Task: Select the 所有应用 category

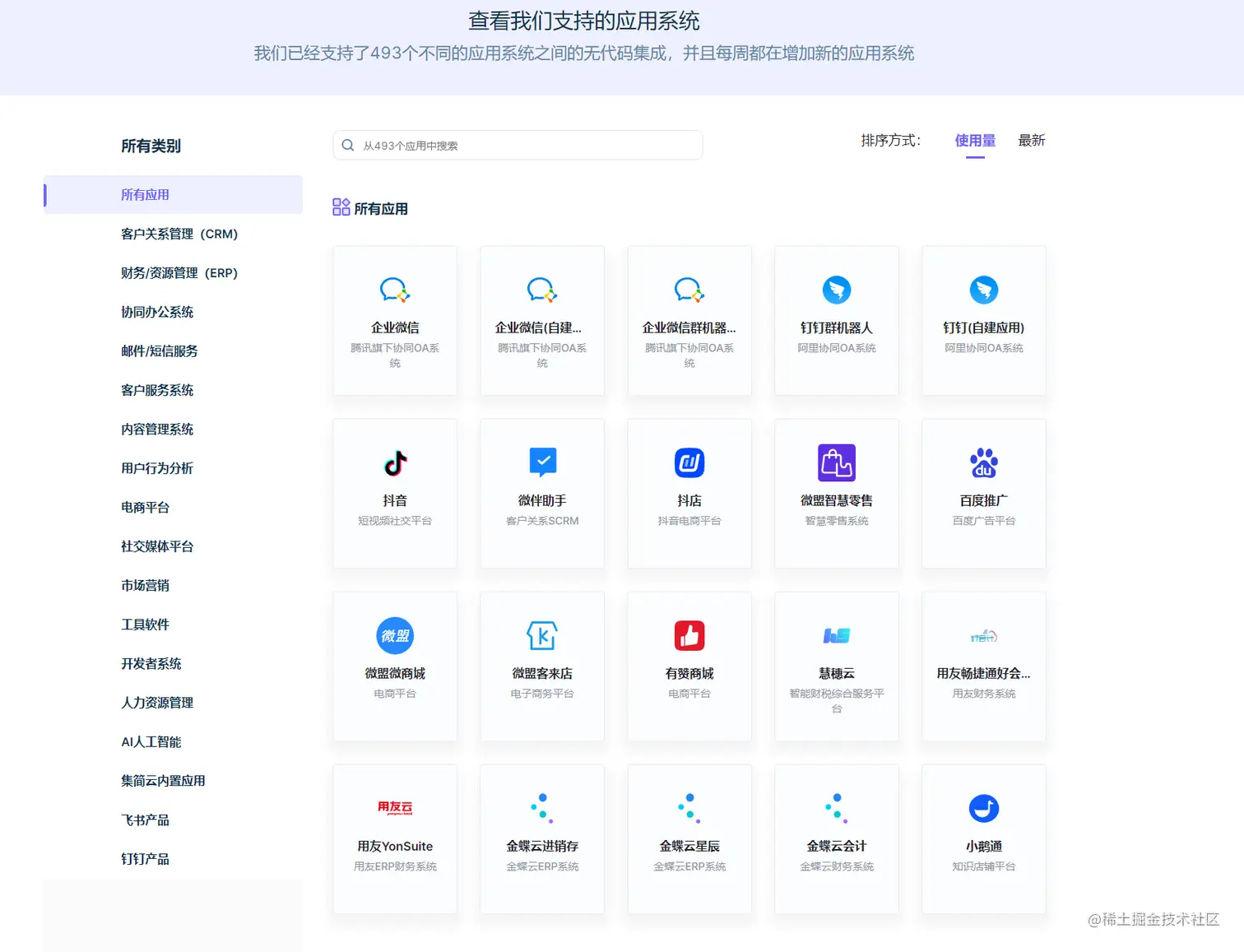Action: click(x=173, y=194)
